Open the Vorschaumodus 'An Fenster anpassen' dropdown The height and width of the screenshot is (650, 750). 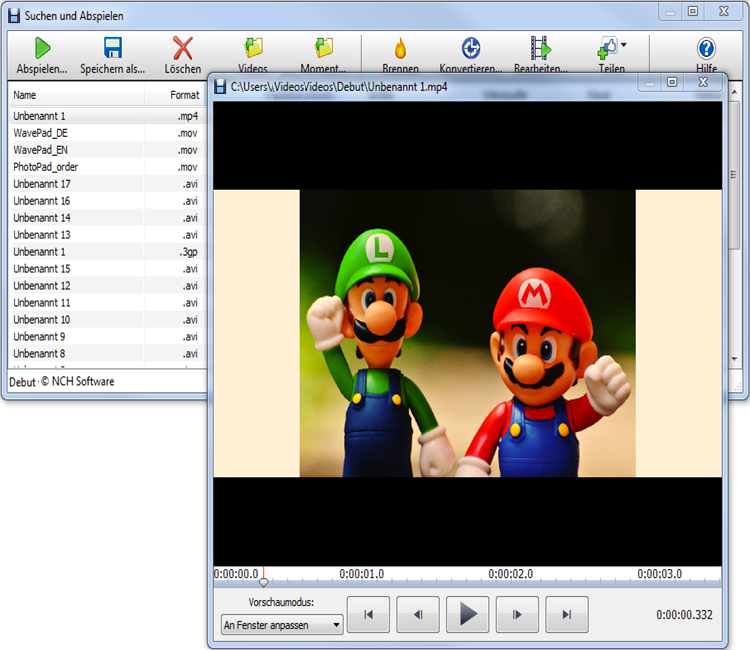pyautogui.click(x=282, y=625)
